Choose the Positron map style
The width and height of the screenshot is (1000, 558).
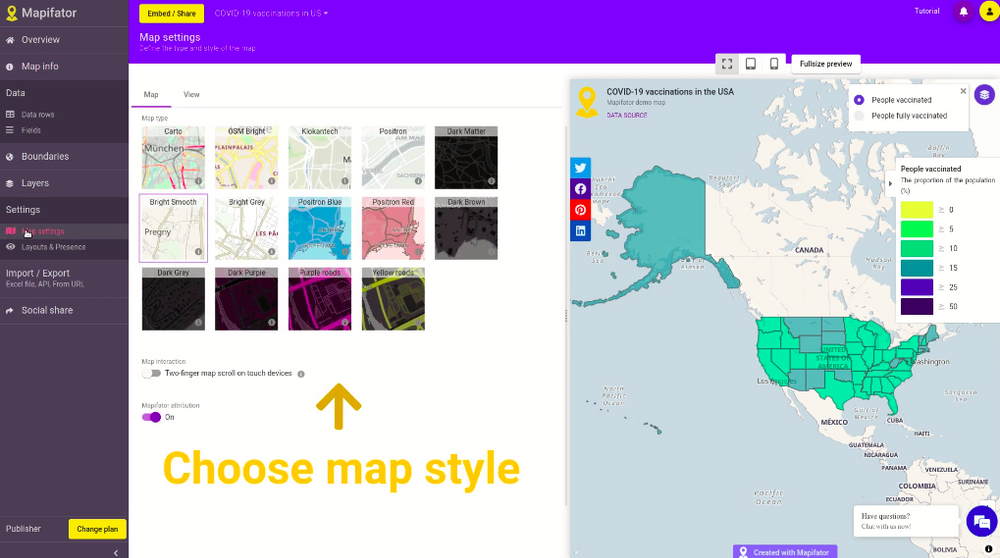(x=393, y=158)
